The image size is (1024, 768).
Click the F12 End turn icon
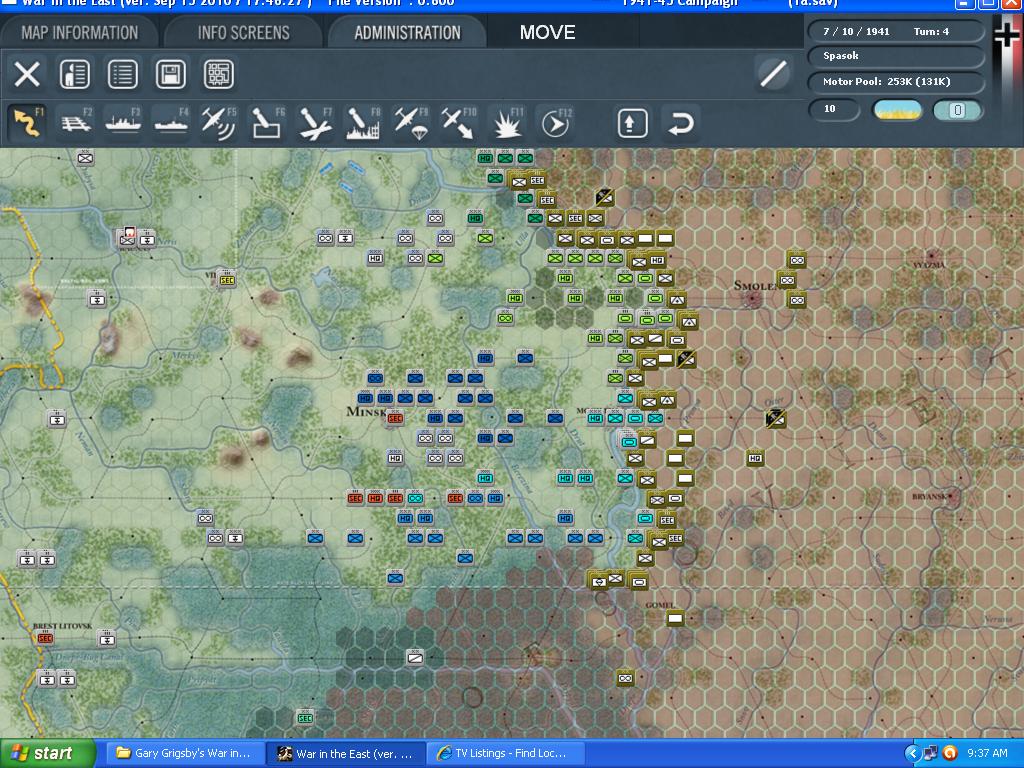555,123
